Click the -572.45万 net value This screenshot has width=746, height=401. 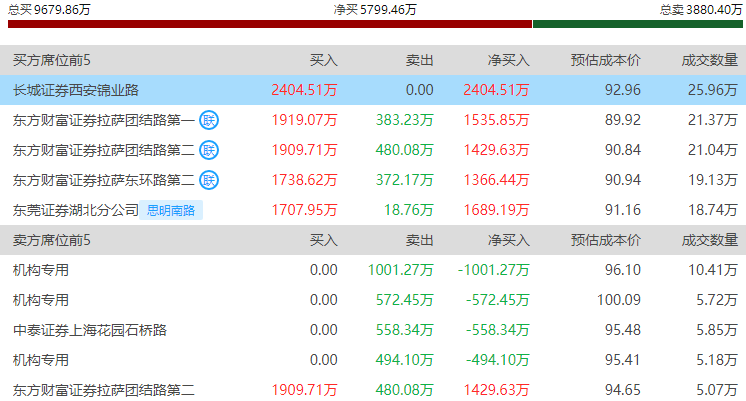(x=497, y=300)
